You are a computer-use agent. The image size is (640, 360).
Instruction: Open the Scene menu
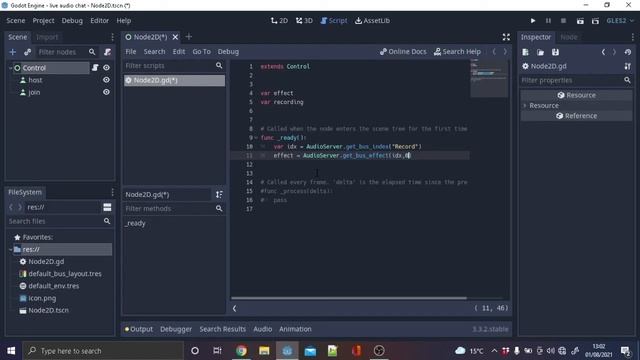16,20
